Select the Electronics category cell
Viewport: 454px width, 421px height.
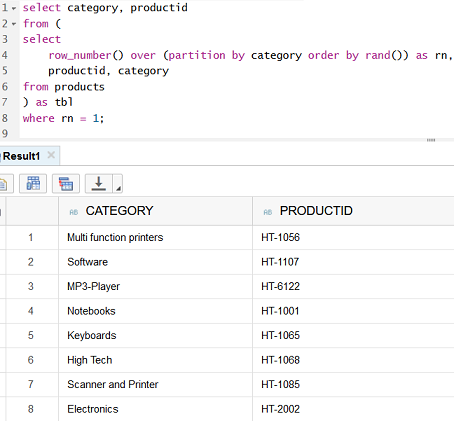tap(155, 409)
